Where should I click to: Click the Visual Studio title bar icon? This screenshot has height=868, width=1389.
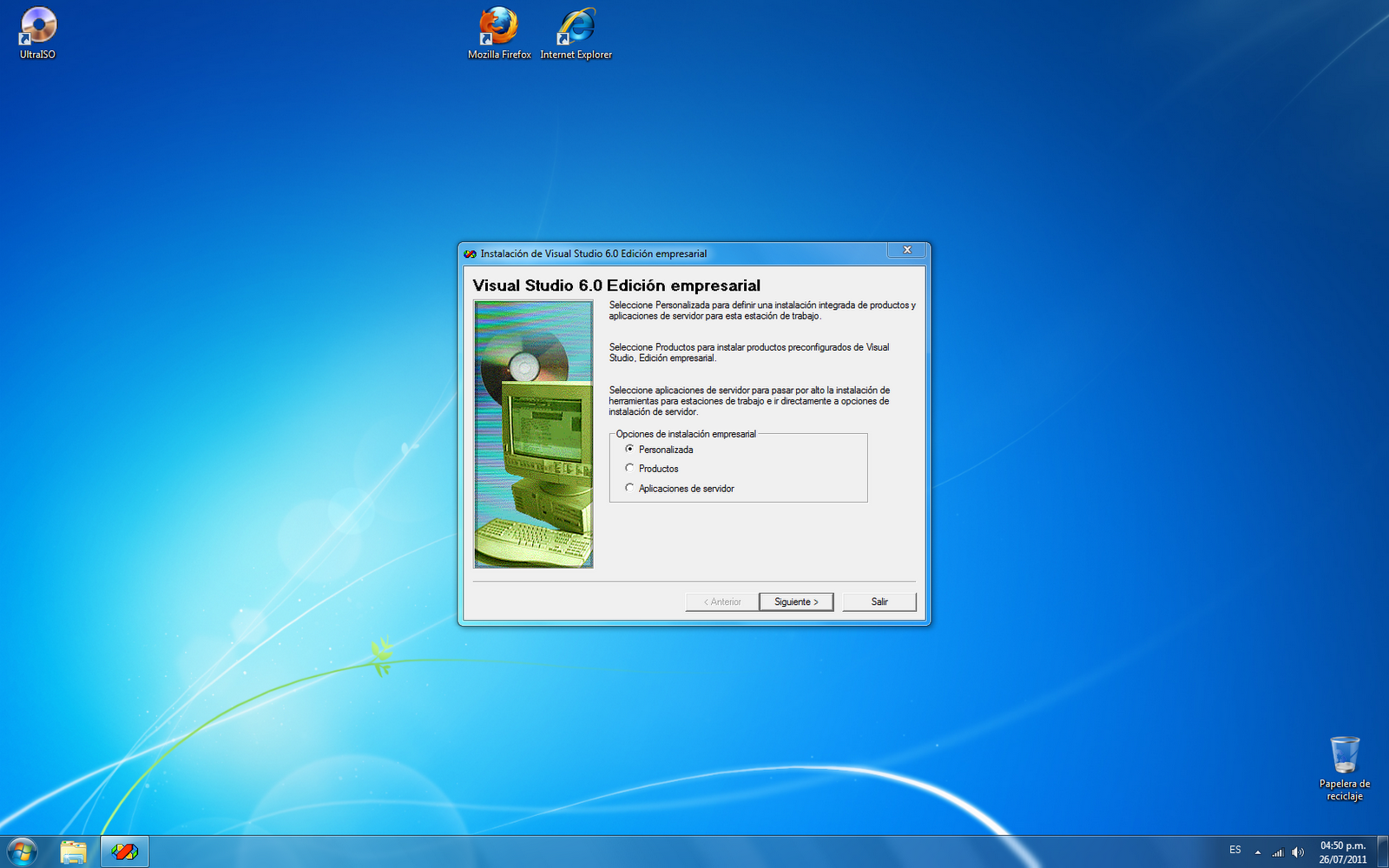470,253
